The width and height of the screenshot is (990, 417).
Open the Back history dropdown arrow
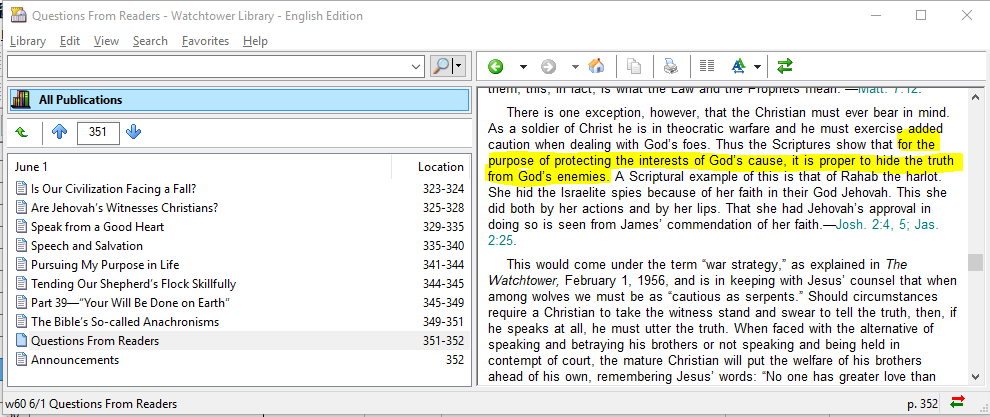pyautogui.click(x=522, y=67)
